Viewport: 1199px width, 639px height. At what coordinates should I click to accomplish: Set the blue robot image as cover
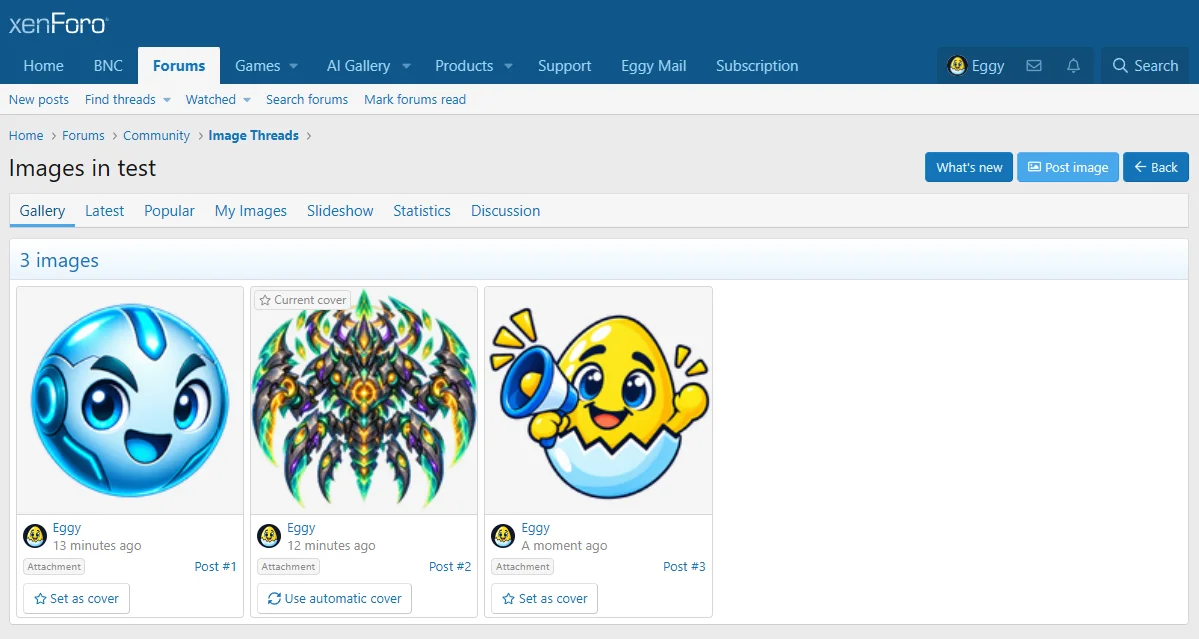point(76,598)
